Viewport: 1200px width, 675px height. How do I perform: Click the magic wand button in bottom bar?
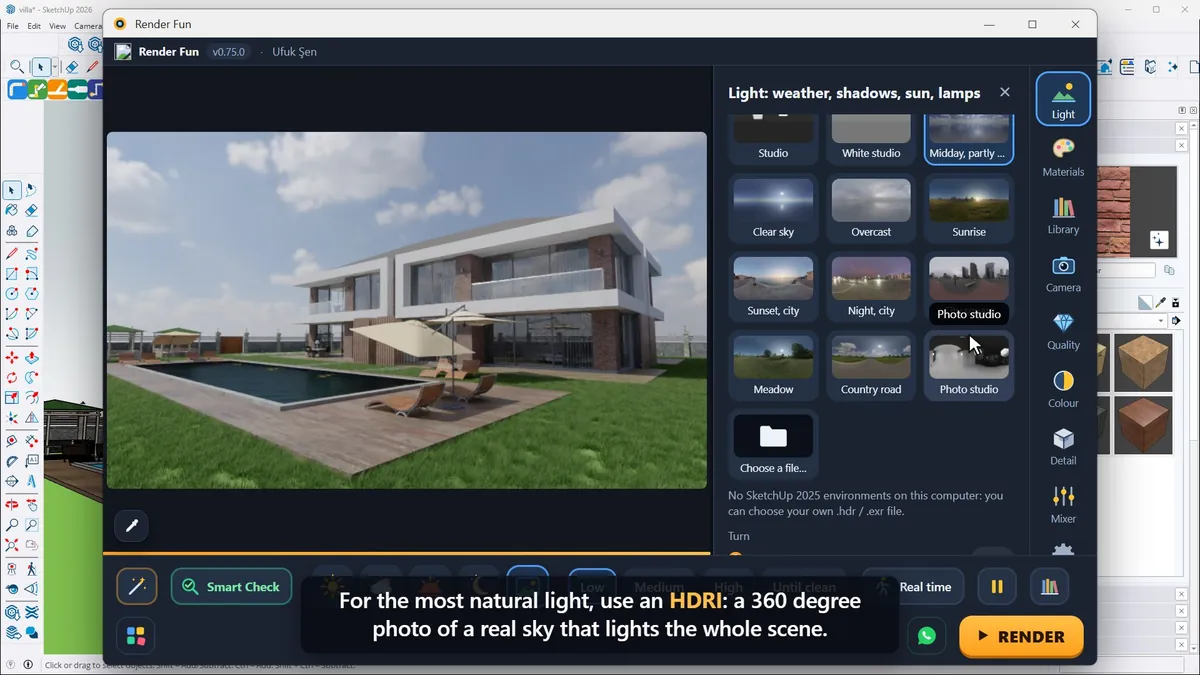tap(137, 587)
